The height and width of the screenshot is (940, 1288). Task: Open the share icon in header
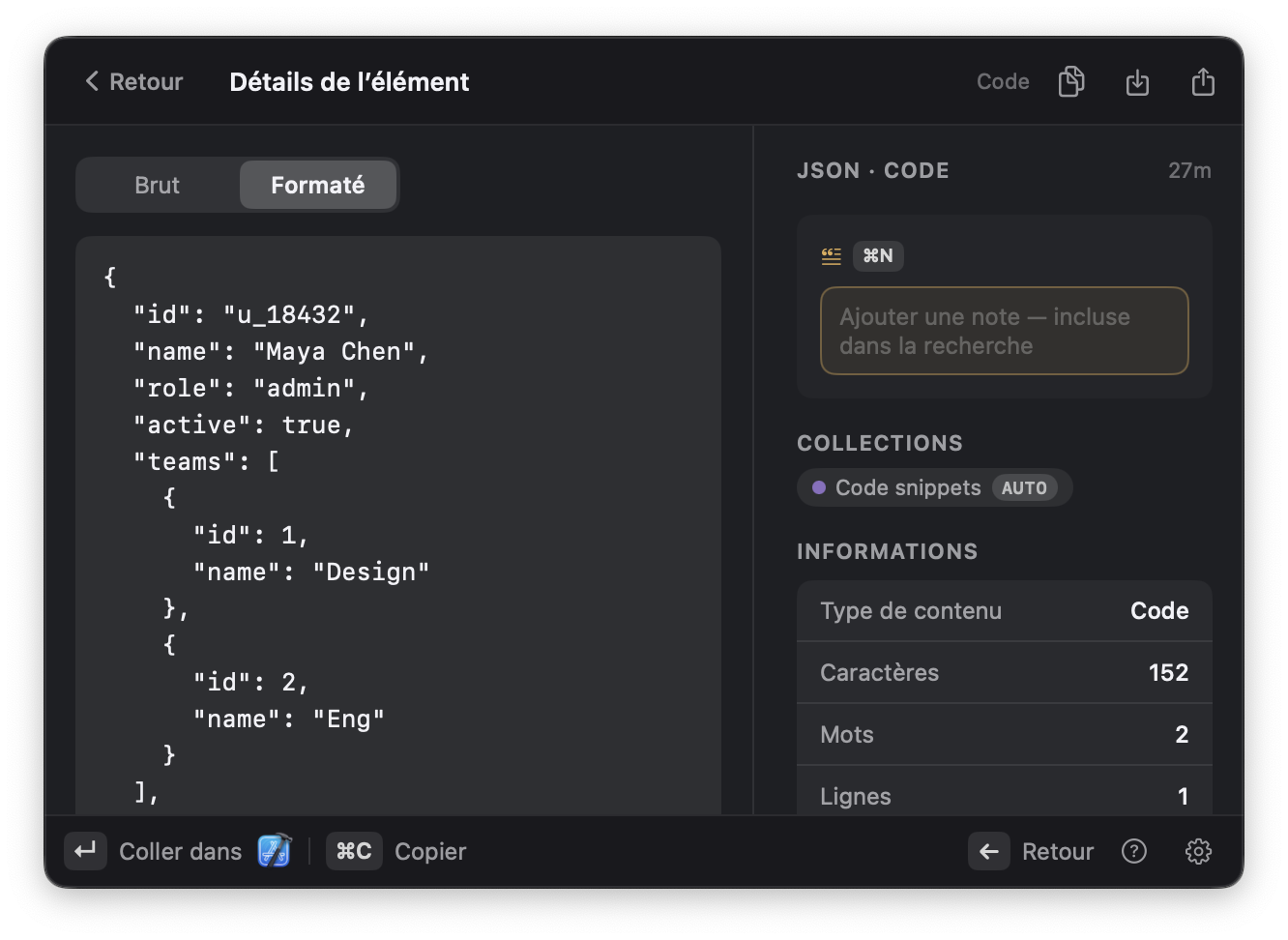[x=1203, y=81]
